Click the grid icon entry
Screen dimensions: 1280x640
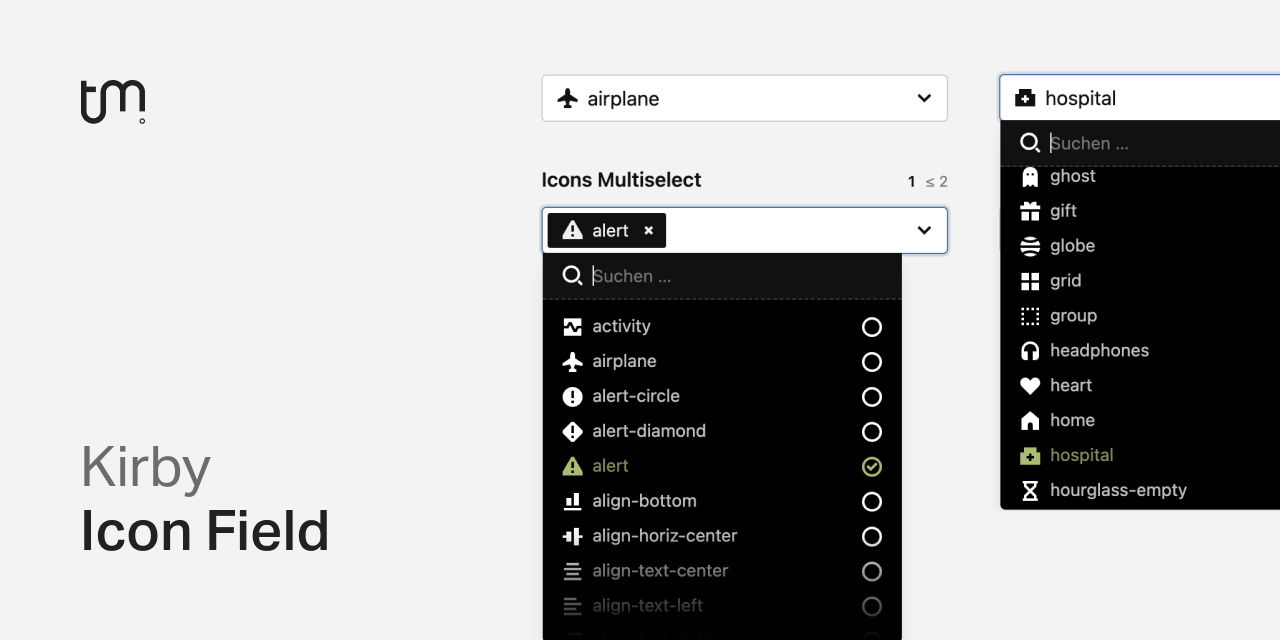1066,280
